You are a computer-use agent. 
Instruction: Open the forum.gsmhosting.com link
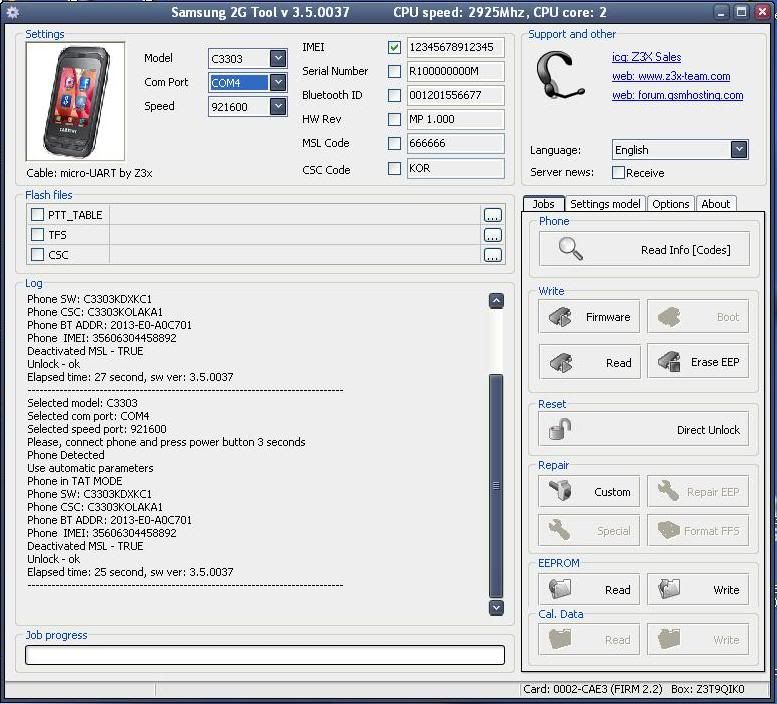pyautogui.click(x=677, y=95)
